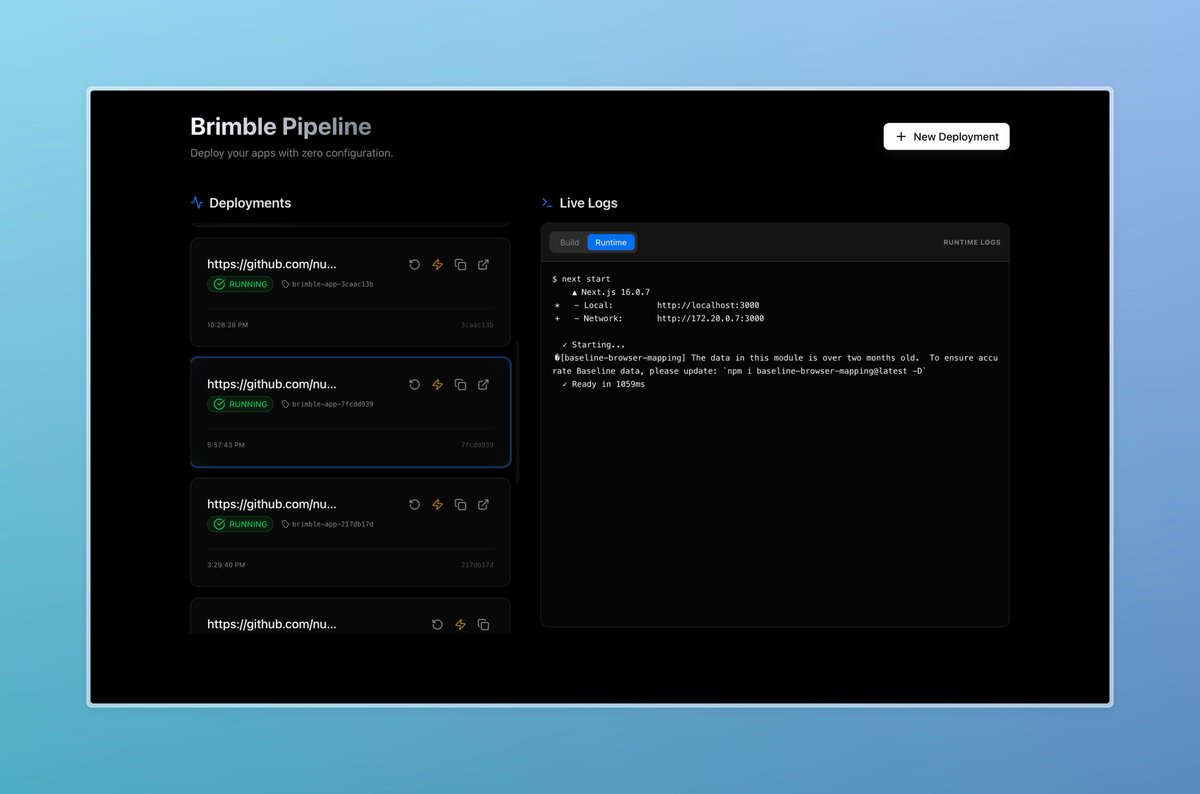This screenshot has height=794, width=1200.
Task: Open brimble-app-3caac13b in new window icon
Action: point(483,264)
